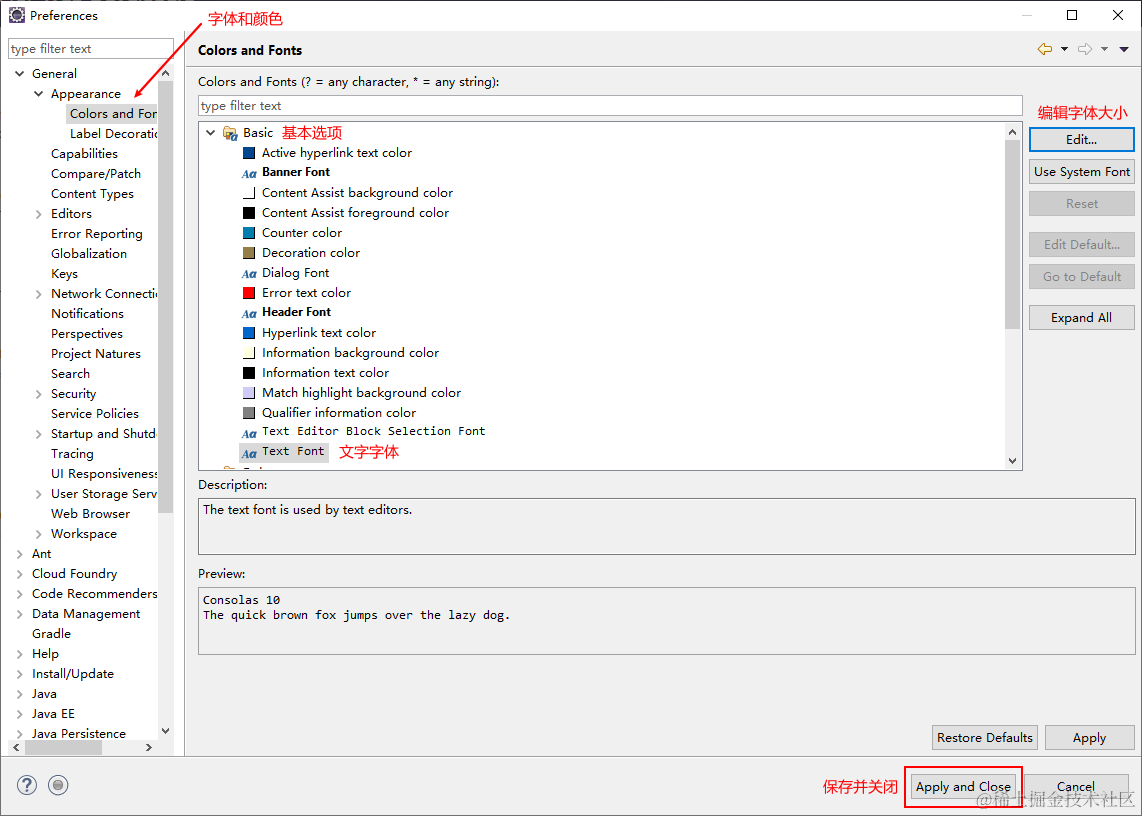Viewport: 1142px width, 816px height.
Task: Expand the Network Connections node
Action: [39, 294]
